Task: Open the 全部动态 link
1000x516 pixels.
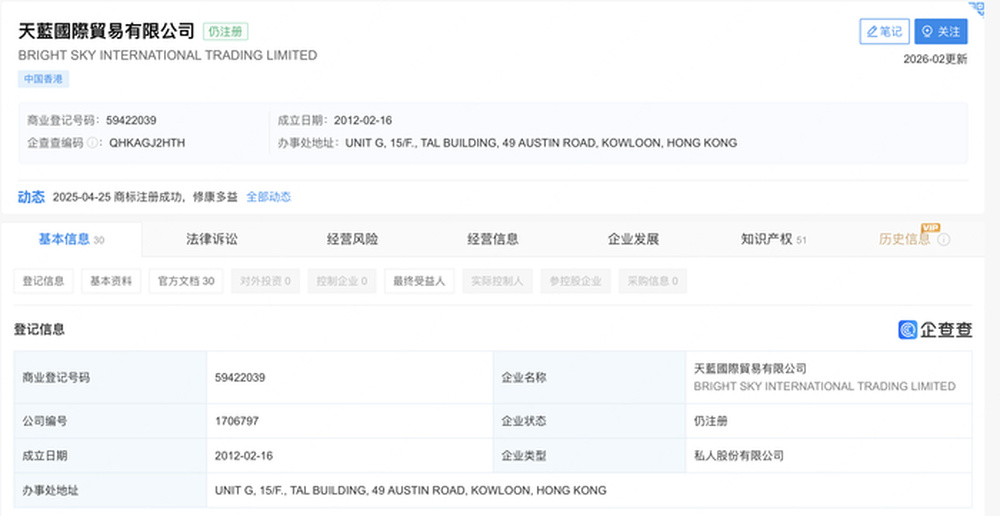Action: click(269, 197)
